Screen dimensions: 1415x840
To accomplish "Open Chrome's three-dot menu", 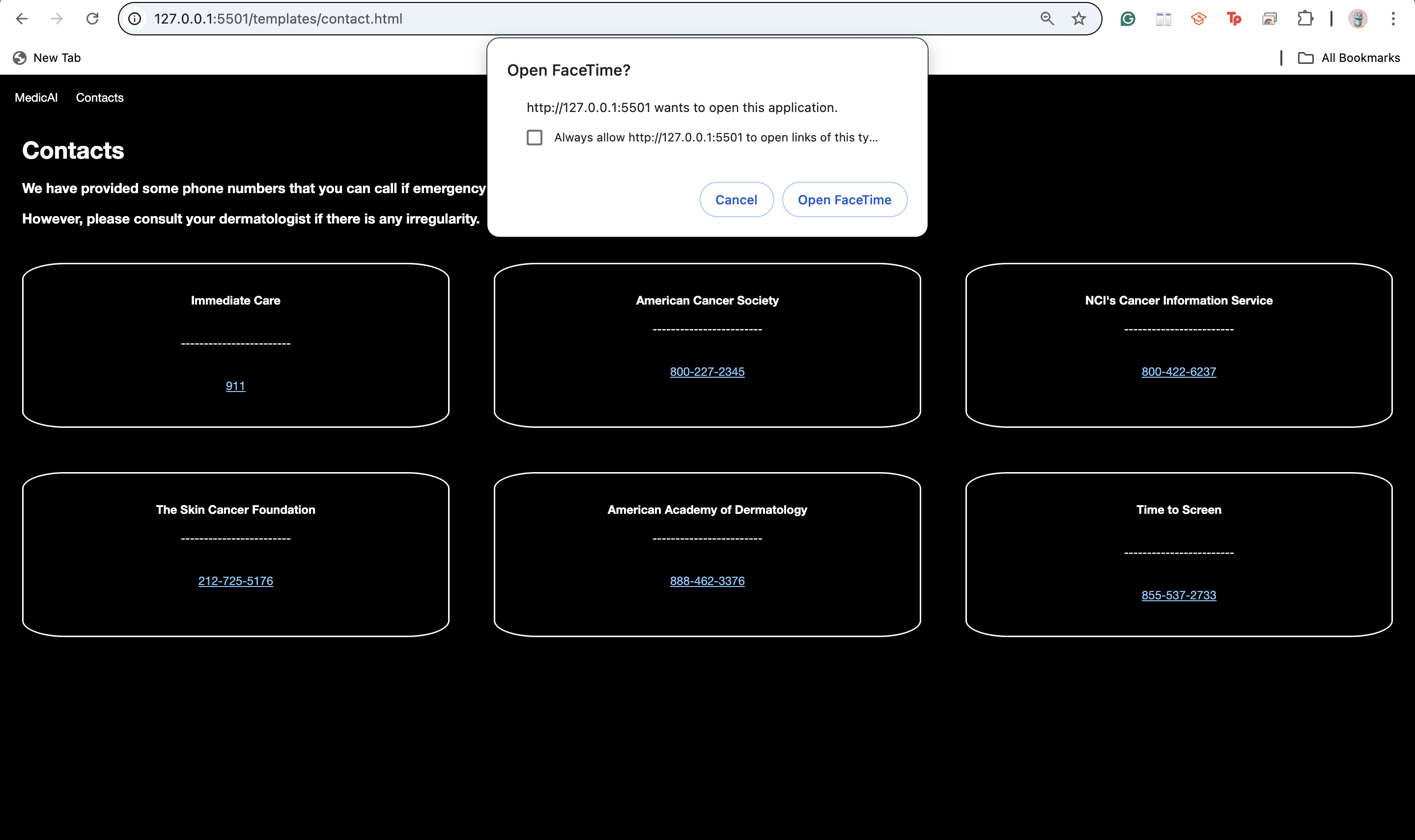I will coord(1393,19).
